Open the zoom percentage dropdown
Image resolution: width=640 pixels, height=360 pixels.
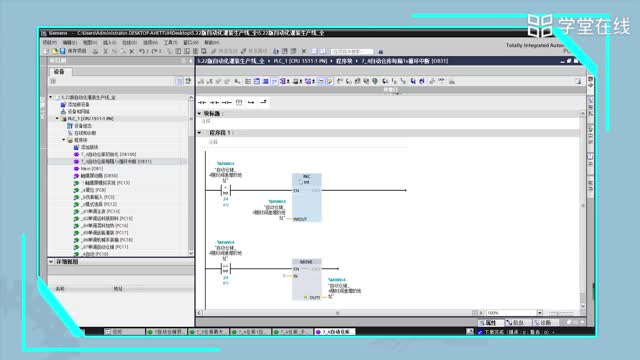tap(540, 313)
